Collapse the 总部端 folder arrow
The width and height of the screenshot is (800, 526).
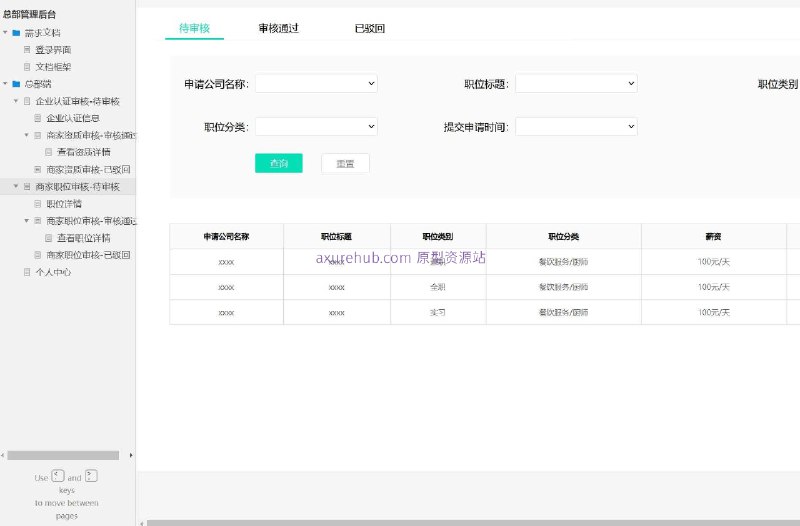click(x=6, y=84)
